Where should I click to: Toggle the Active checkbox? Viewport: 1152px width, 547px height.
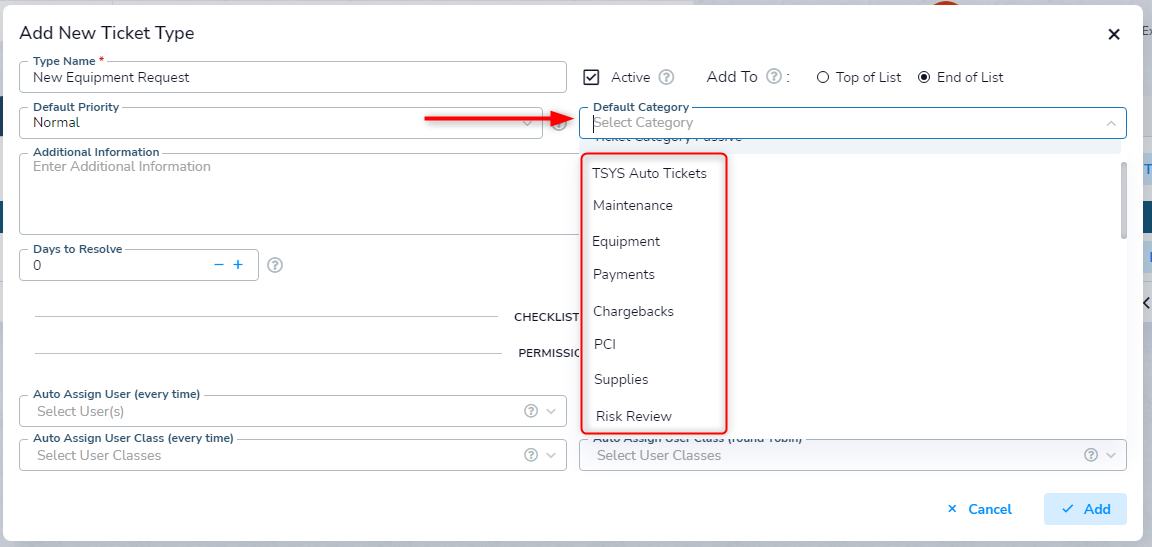point(591,77)
